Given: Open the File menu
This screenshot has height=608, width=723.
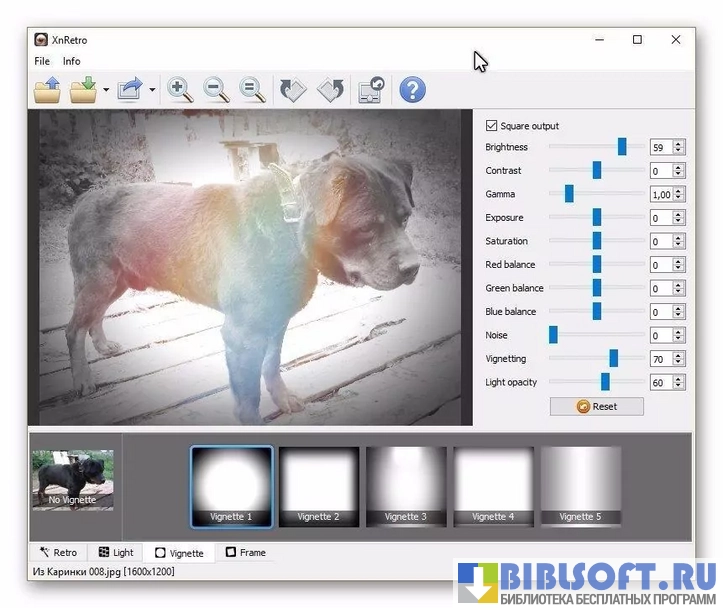Looking at the screenshot, I should pyautogui.click(x=42, y=61).
